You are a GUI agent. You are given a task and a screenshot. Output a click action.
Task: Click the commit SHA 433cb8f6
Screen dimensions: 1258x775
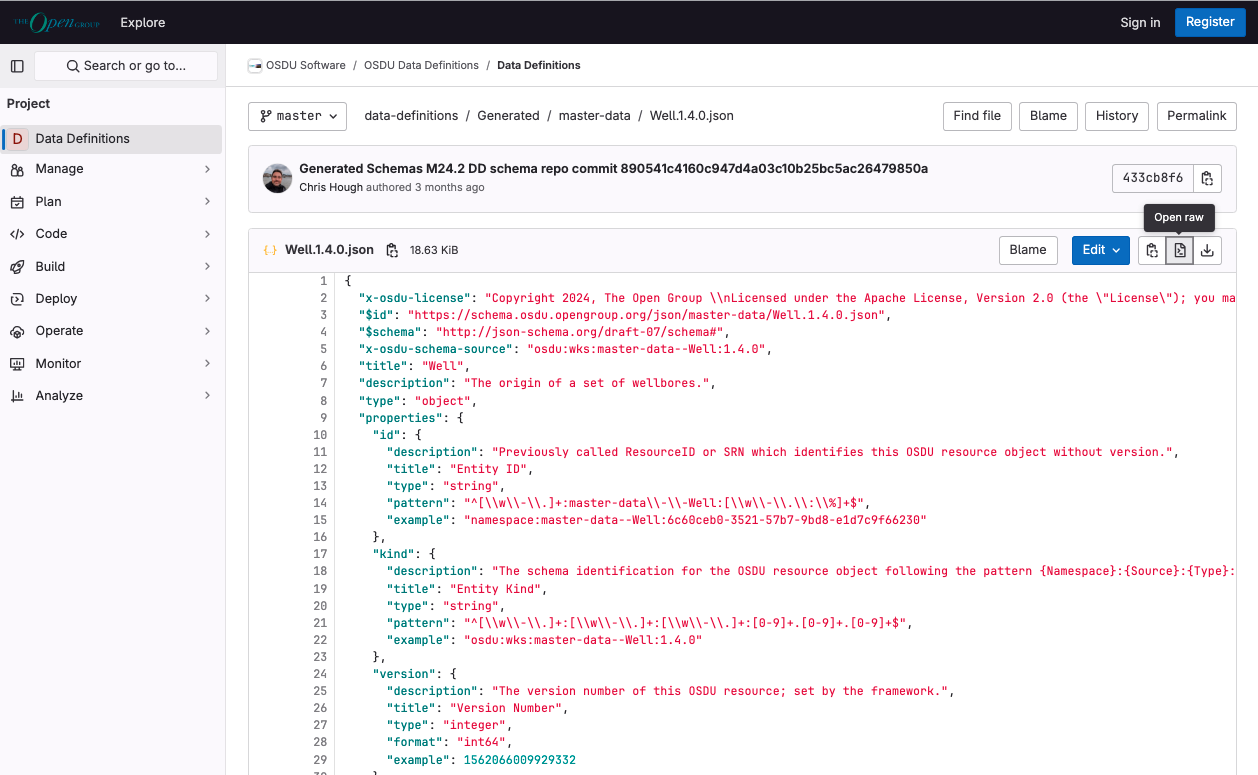point(1153,179)
